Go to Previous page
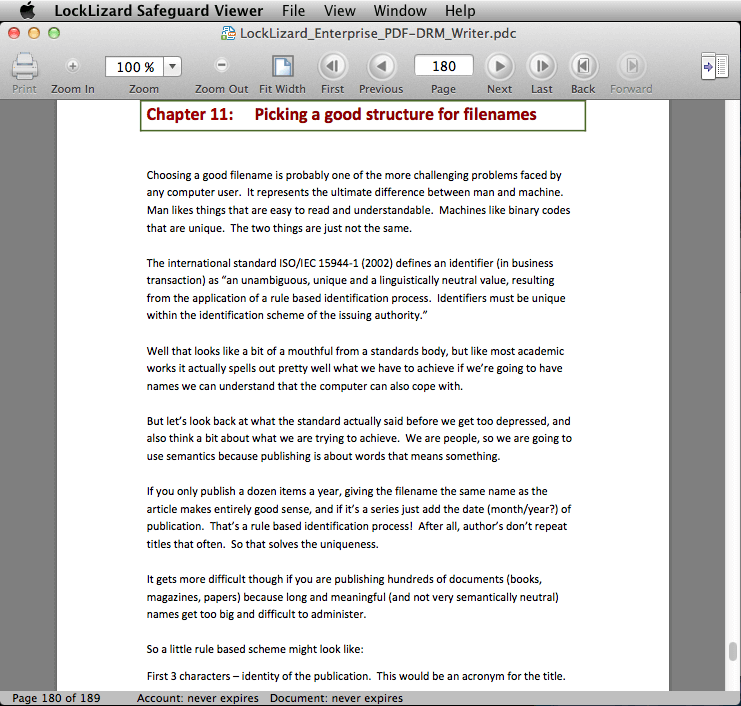 coord(381,67)
